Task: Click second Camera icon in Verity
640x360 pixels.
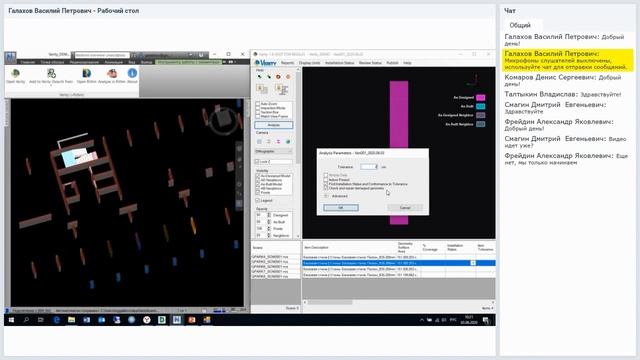Action: tap(269, 142)
